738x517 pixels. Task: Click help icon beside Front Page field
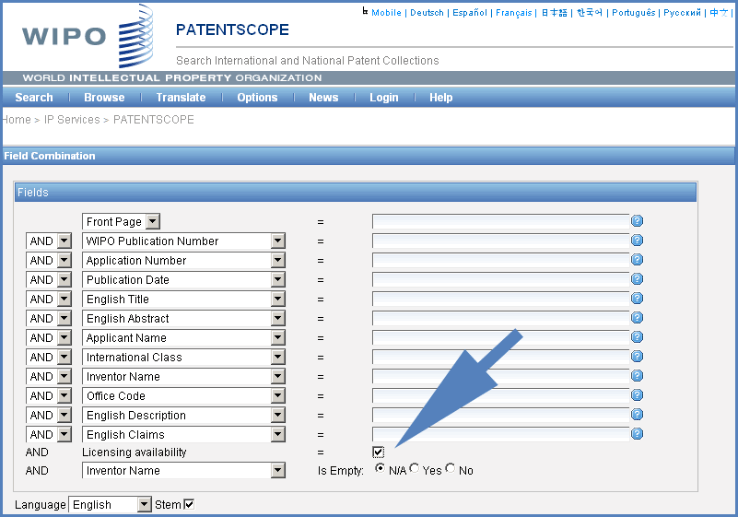(637, 221)
